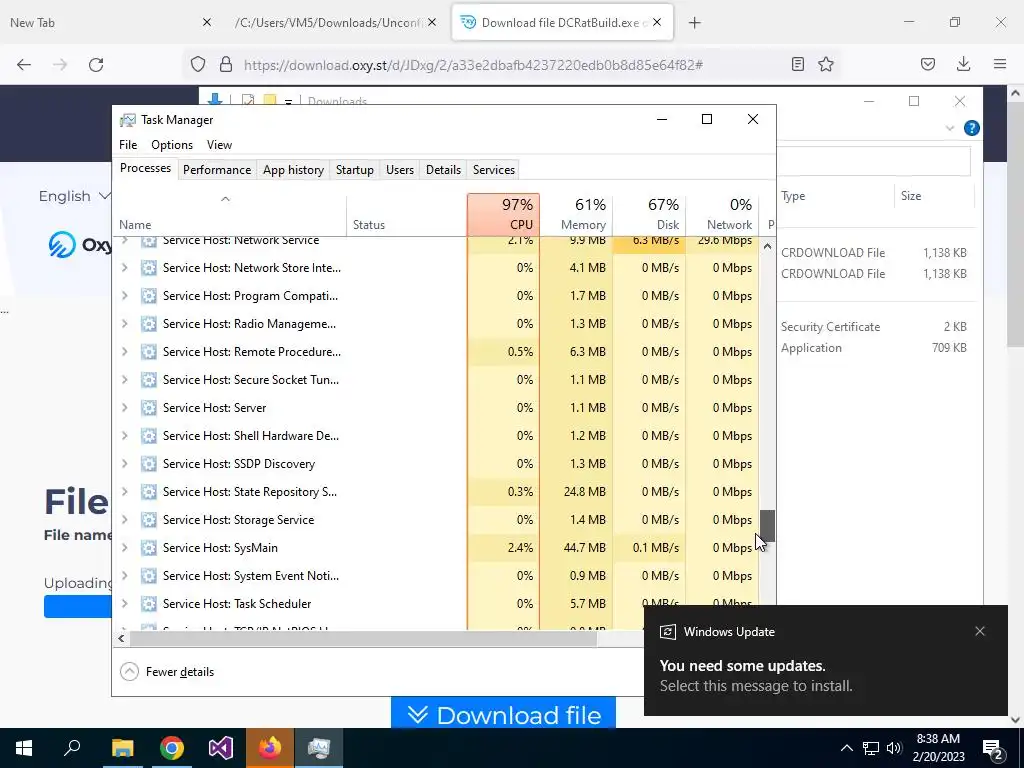Expand Service Host: Remote Procedure row
This screenshot has width=1024, height=768.
[124, 352]
